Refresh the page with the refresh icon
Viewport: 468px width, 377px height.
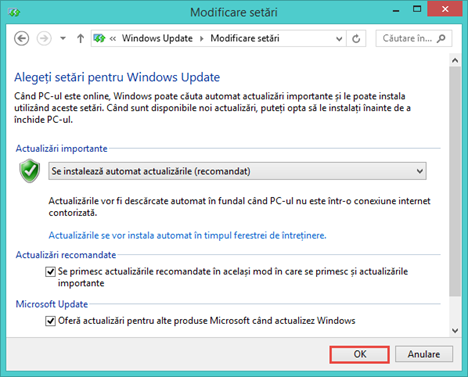[356, 39]
